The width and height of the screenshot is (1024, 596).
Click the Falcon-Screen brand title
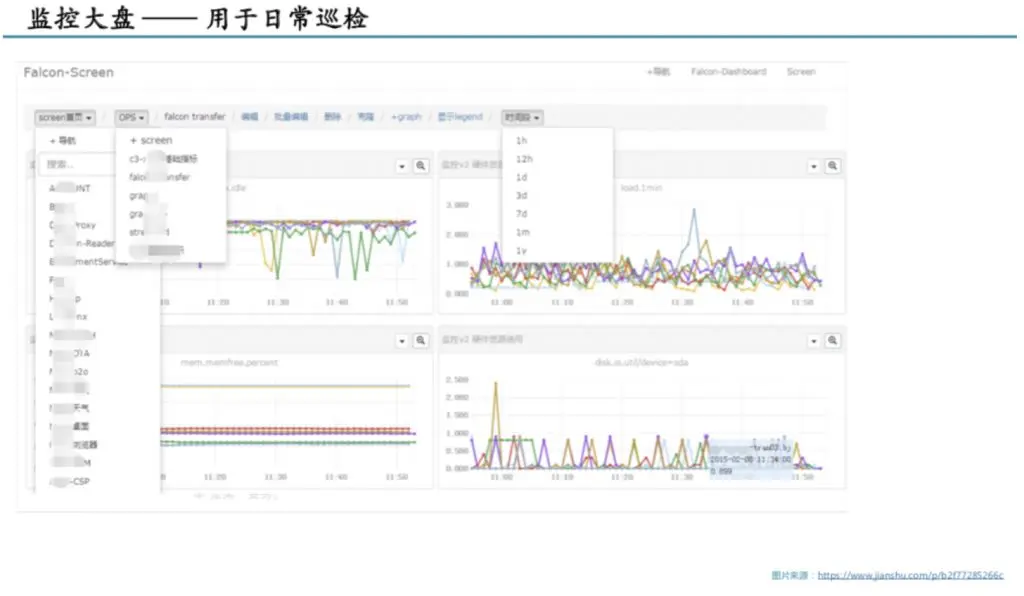pos(69,72)
